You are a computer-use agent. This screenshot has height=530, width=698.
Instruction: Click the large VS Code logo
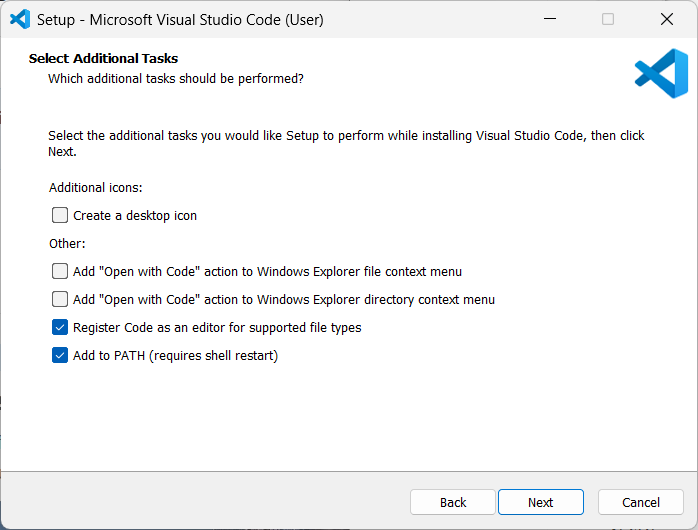[x=661, y=73]
